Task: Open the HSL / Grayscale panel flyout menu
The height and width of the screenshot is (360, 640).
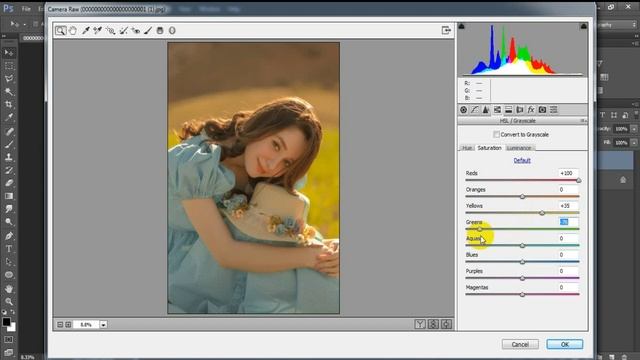Action: [583, 121]
